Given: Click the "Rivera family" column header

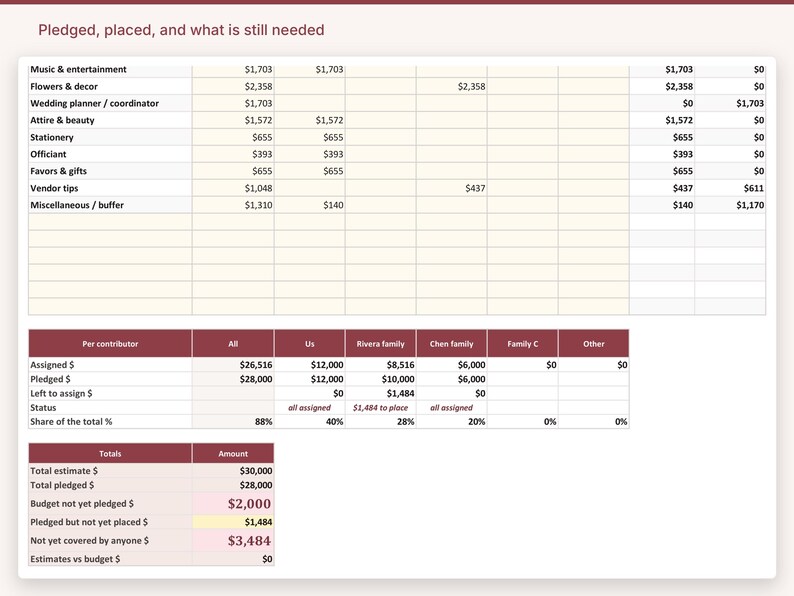Looking at the screenshot, I should tap(381, 343).
